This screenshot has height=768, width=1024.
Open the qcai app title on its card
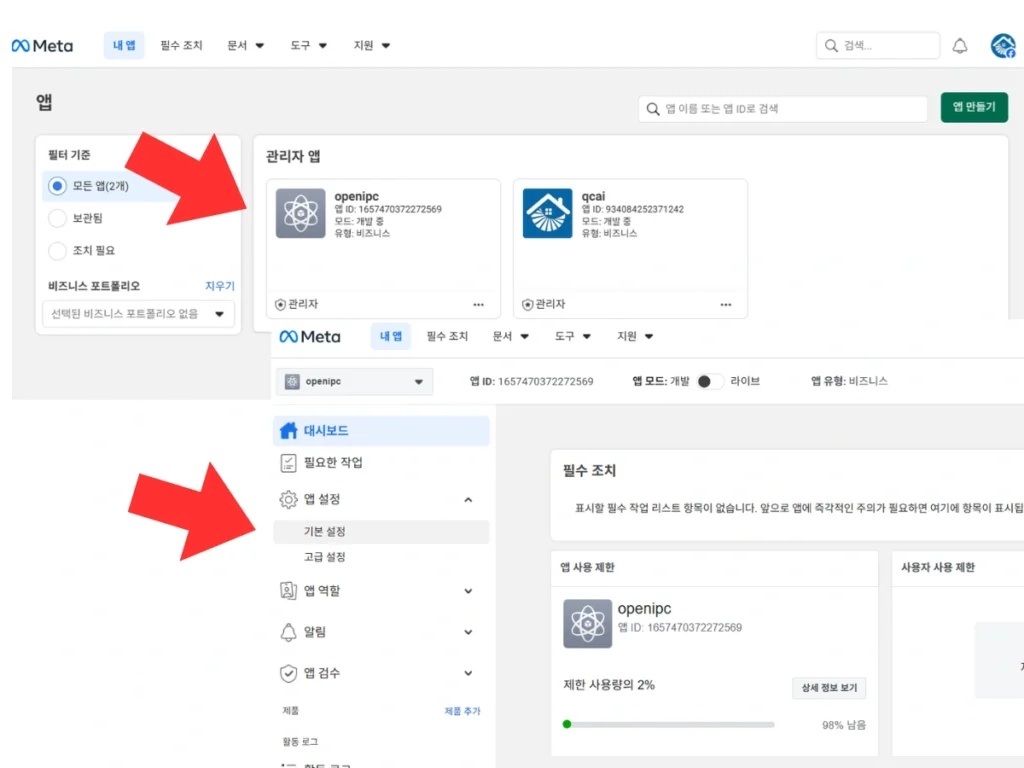point(593,196)
